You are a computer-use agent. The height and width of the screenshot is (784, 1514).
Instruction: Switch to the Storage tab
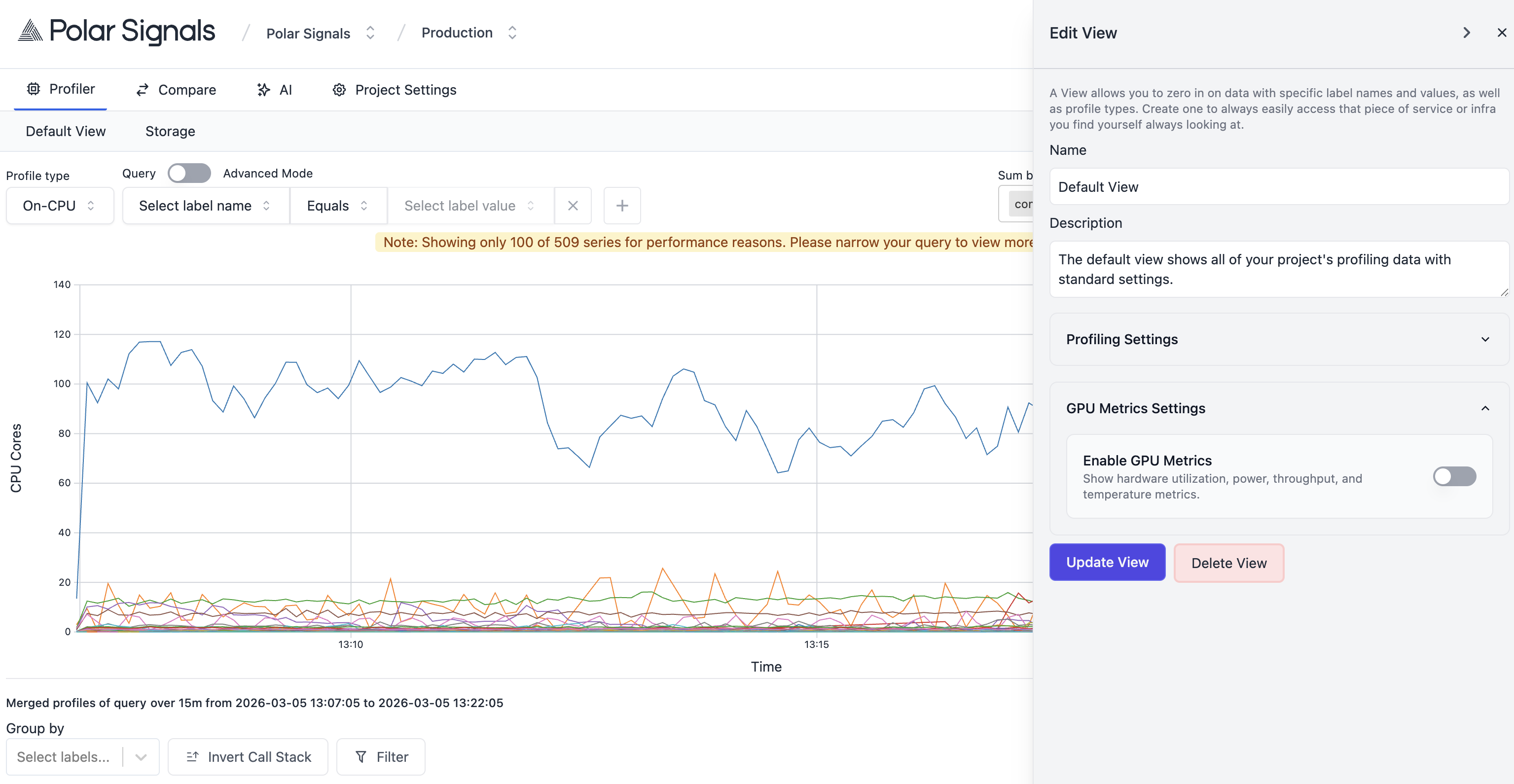170,131
